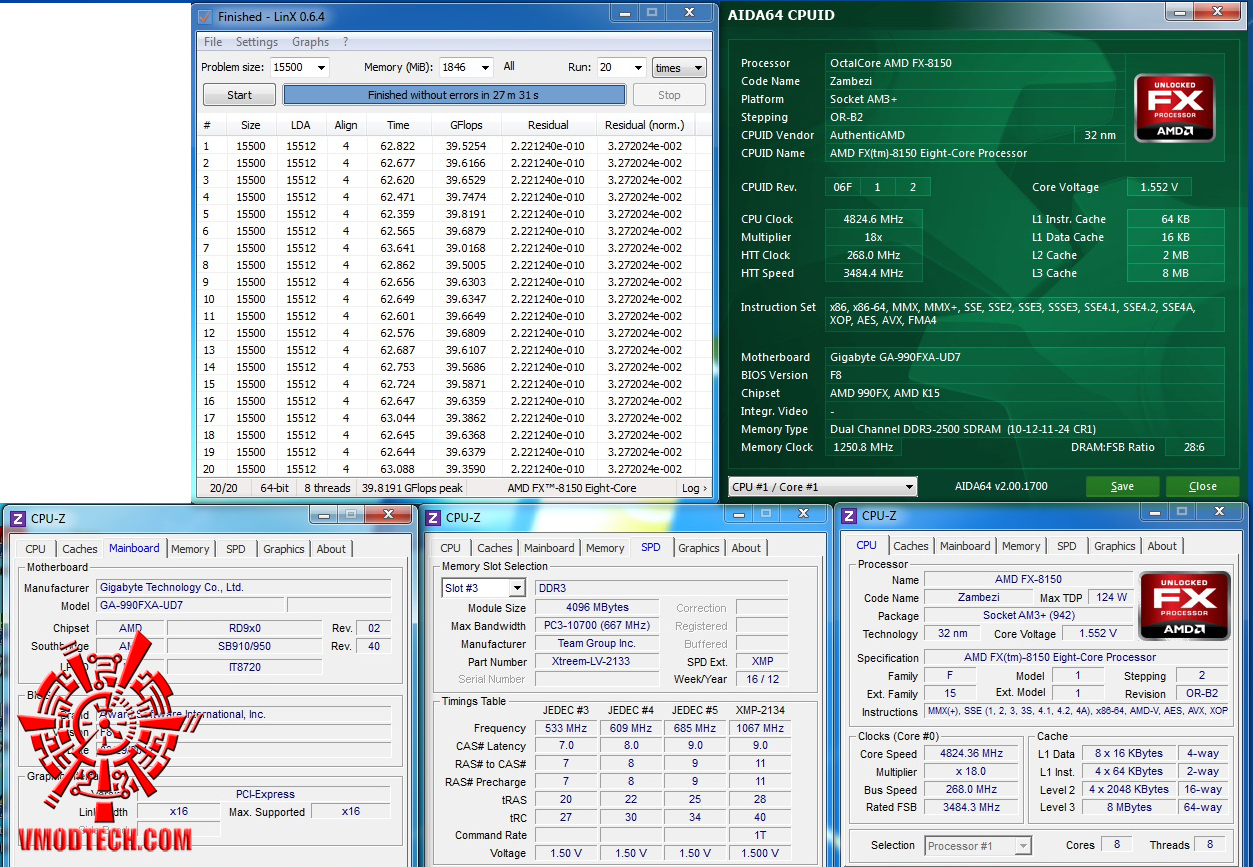The image size is (1253, 867).
Task: Select Graphics tab in the SPD CPU-Z window
Action: [698, 548]
